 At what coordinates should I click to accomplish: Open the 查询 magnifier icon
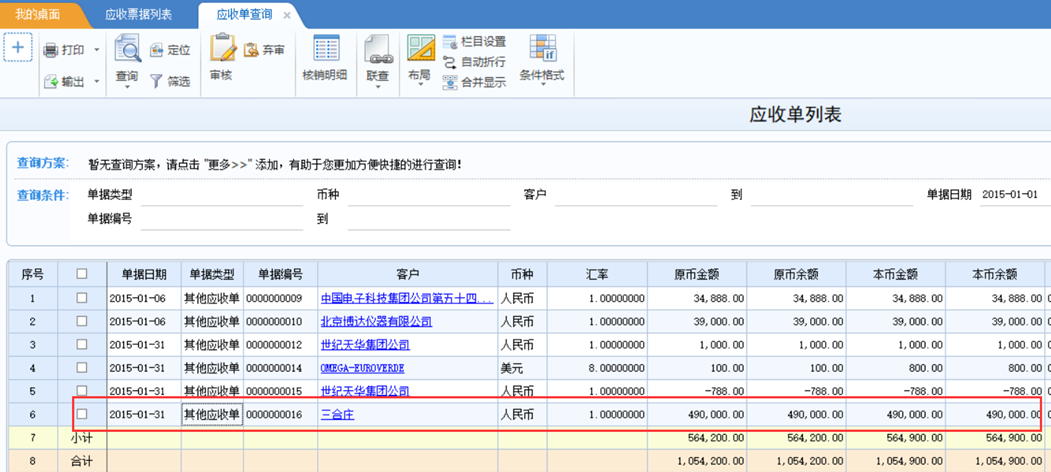(127, 48)
